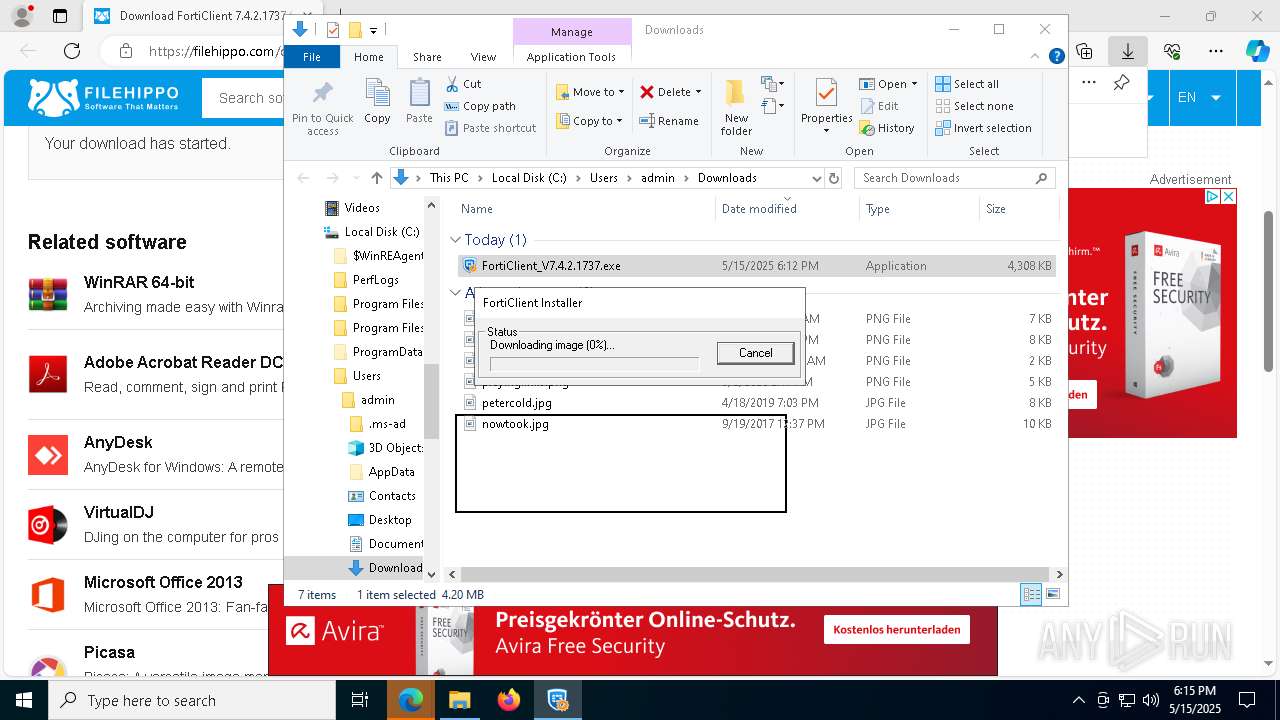Open file History from the ribbon
The height and width of the screenshot is (720, 1280).
886,128
